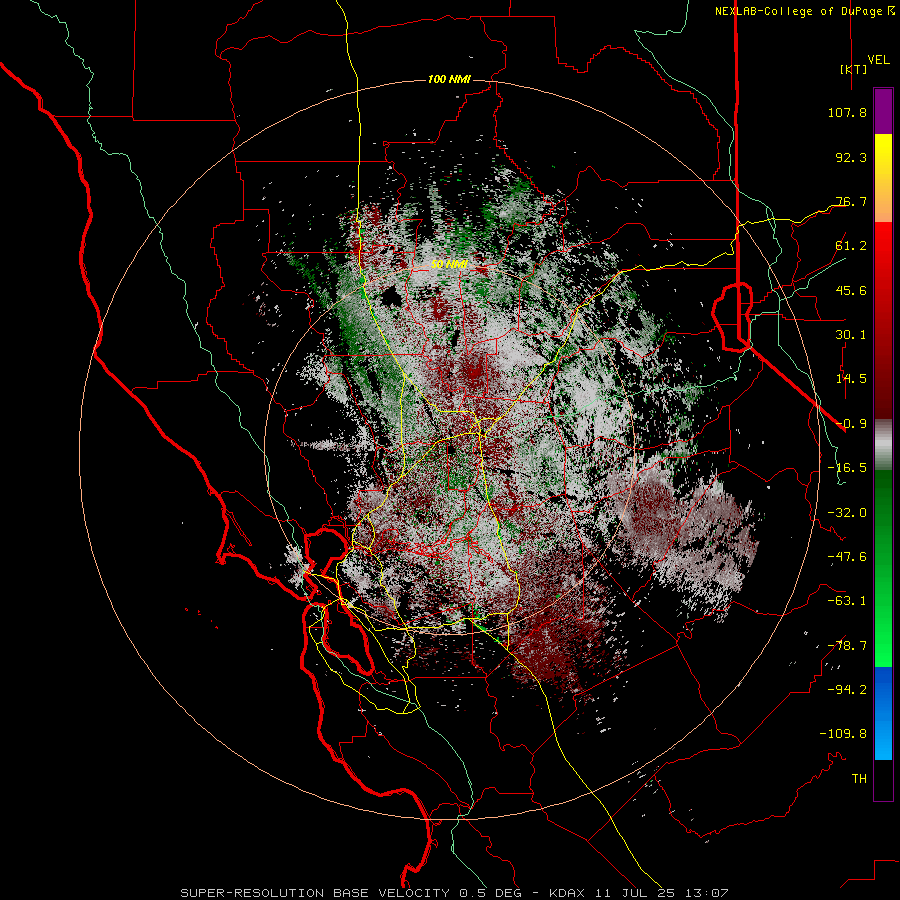Click the [KT] units label
Viewport: 900px width, 900px height.
point(854,69)
